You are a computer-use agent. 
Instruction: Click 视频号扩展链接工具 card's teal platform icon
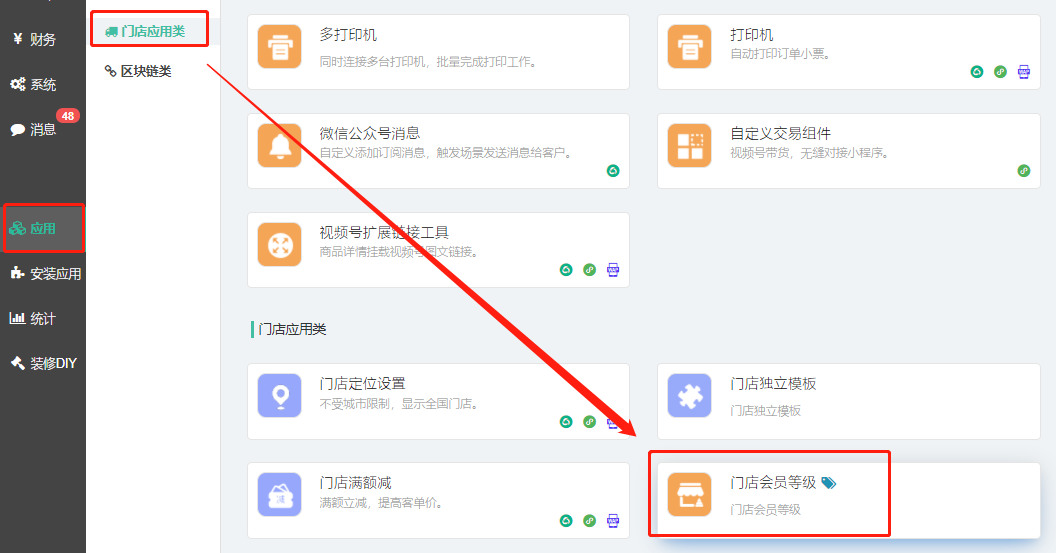(566, 270)
